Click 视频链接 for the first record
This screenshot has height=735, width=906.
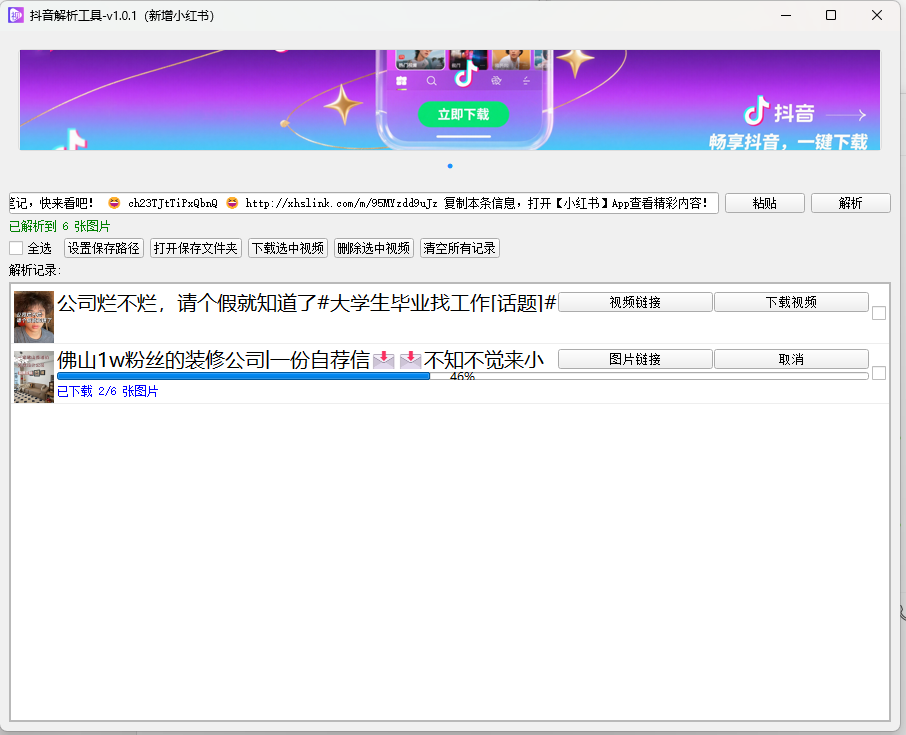point(635,302)
